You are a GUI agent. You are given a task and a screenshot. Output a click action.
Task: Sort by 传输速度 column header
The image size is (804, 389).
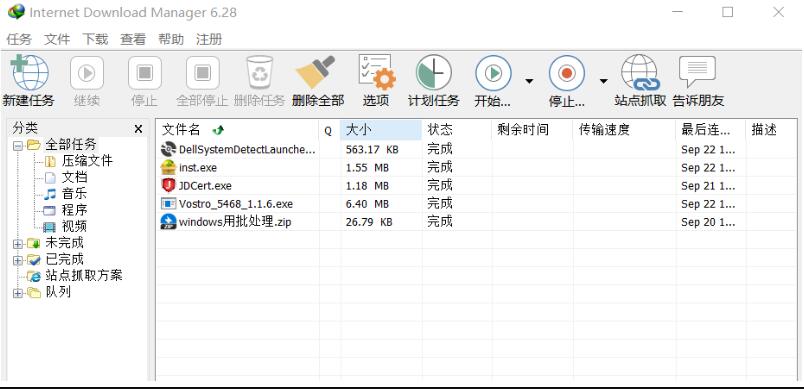point(624,130)
